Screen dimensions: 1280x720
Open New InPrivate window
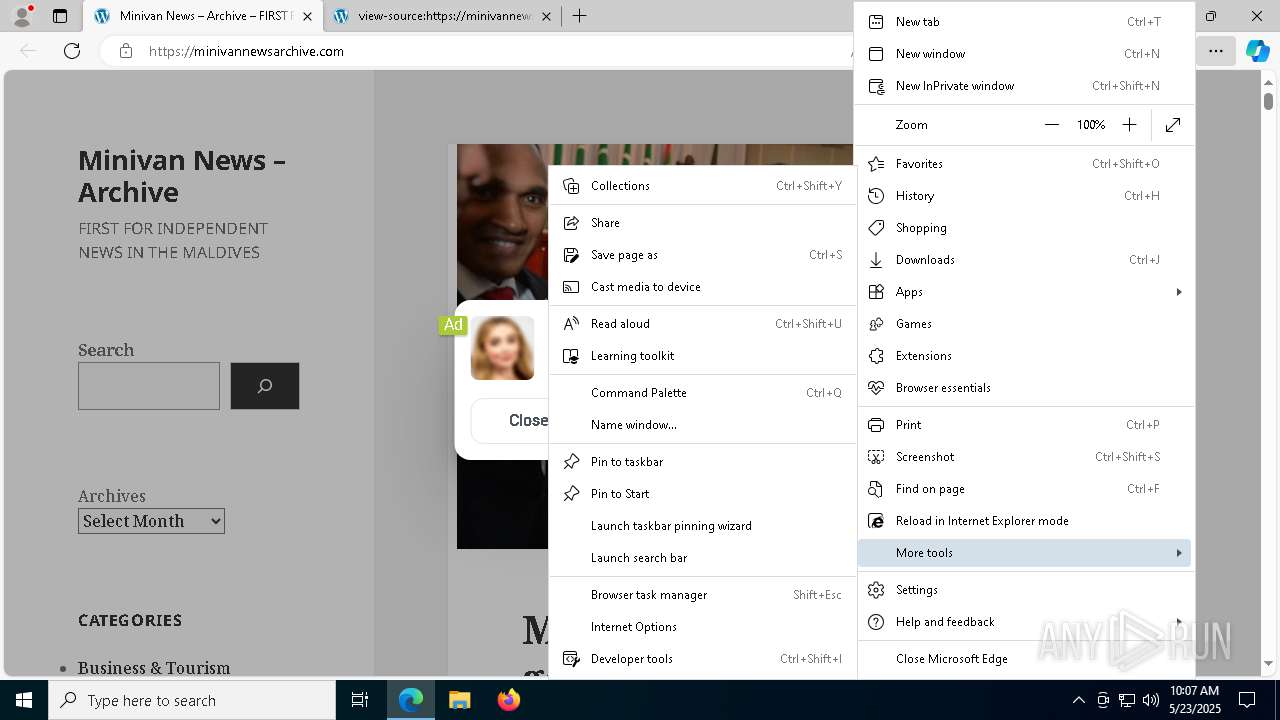(x=1024, y=85)
